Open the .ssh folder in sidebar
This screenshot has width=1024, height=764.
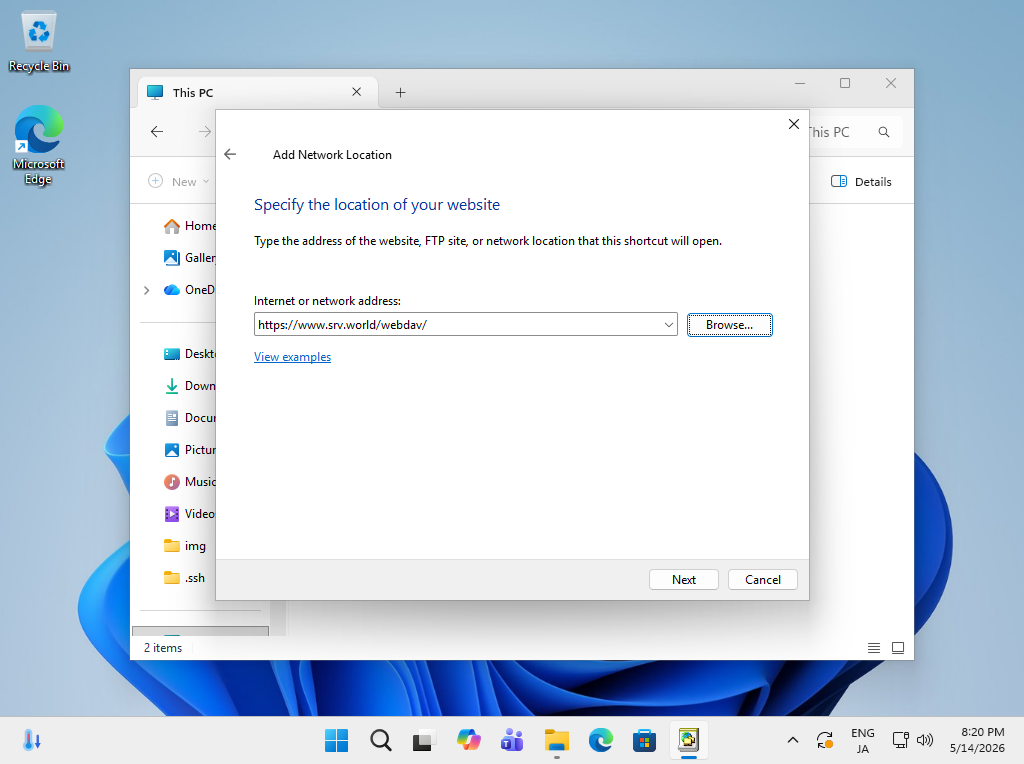coord(185,578)
